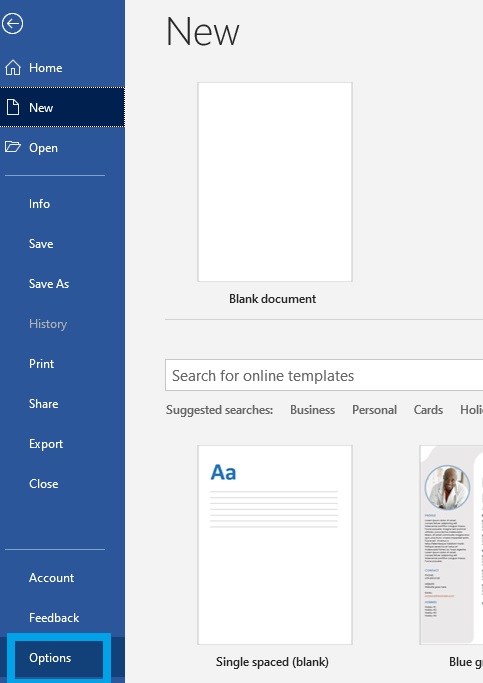
Task: Select New in the sidebar
Action: (62, 107)
